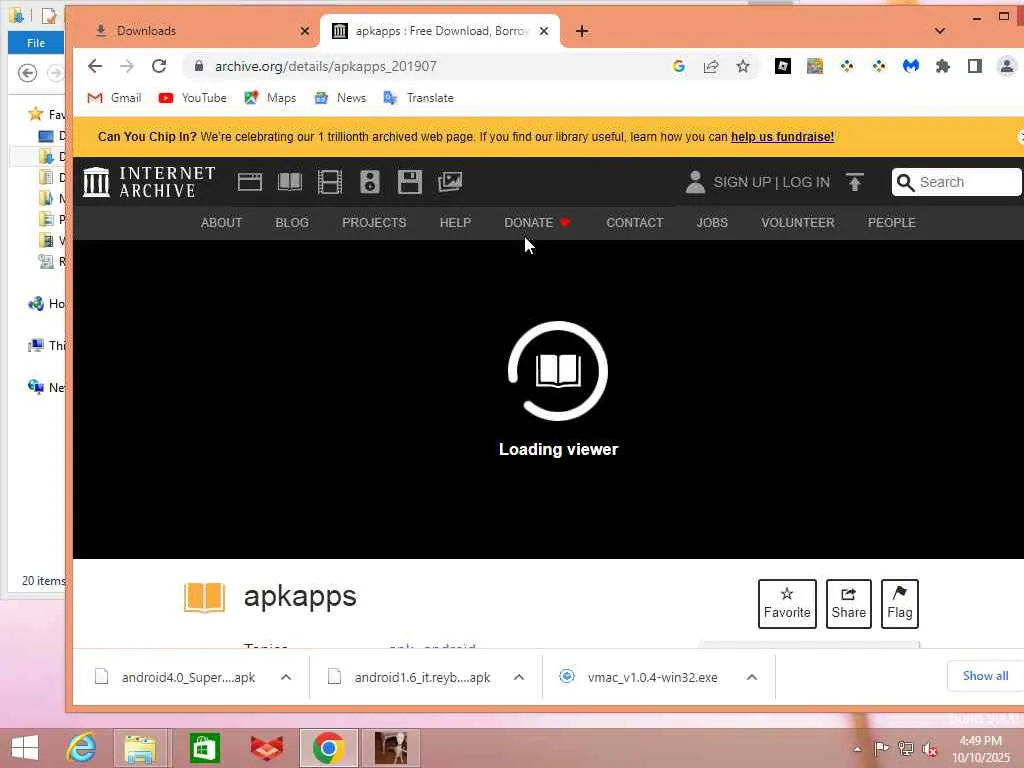The image size is (1024, 768).
Task: Click the Google icon in the address bar
Action: pos(679,66)
